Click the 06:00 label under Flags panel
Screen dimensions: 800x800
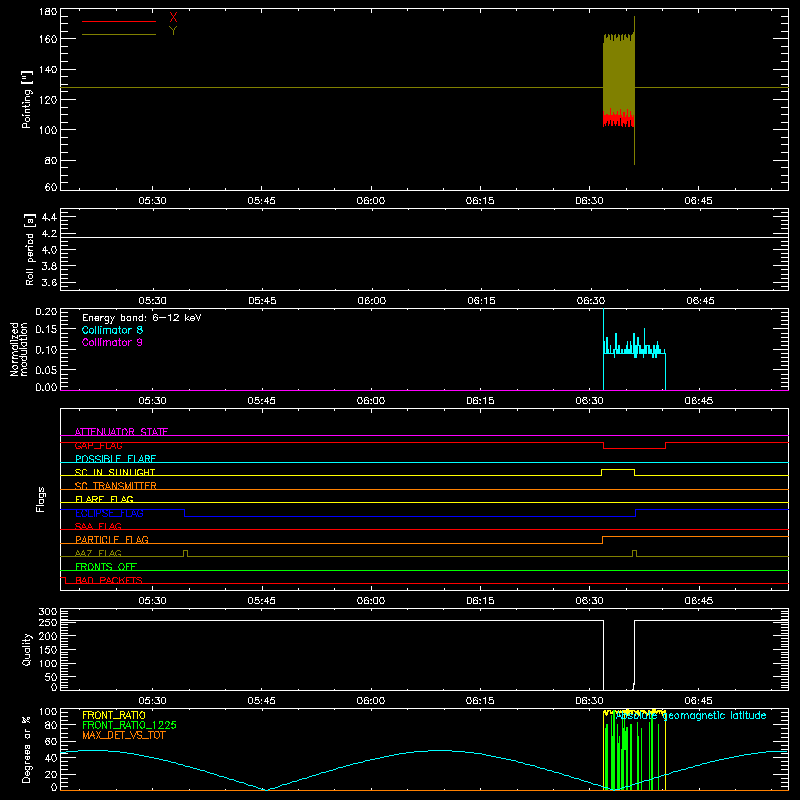[371, 601]
